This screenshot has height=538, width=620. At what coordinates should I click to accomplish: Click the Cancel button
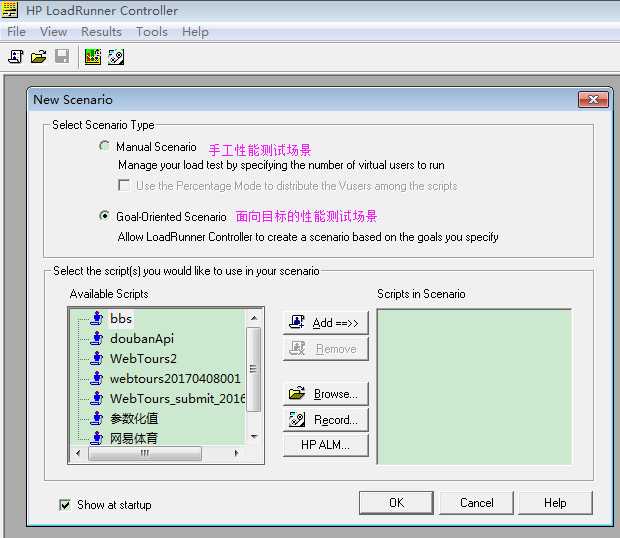pyautogui.click(x=476, y=503)
